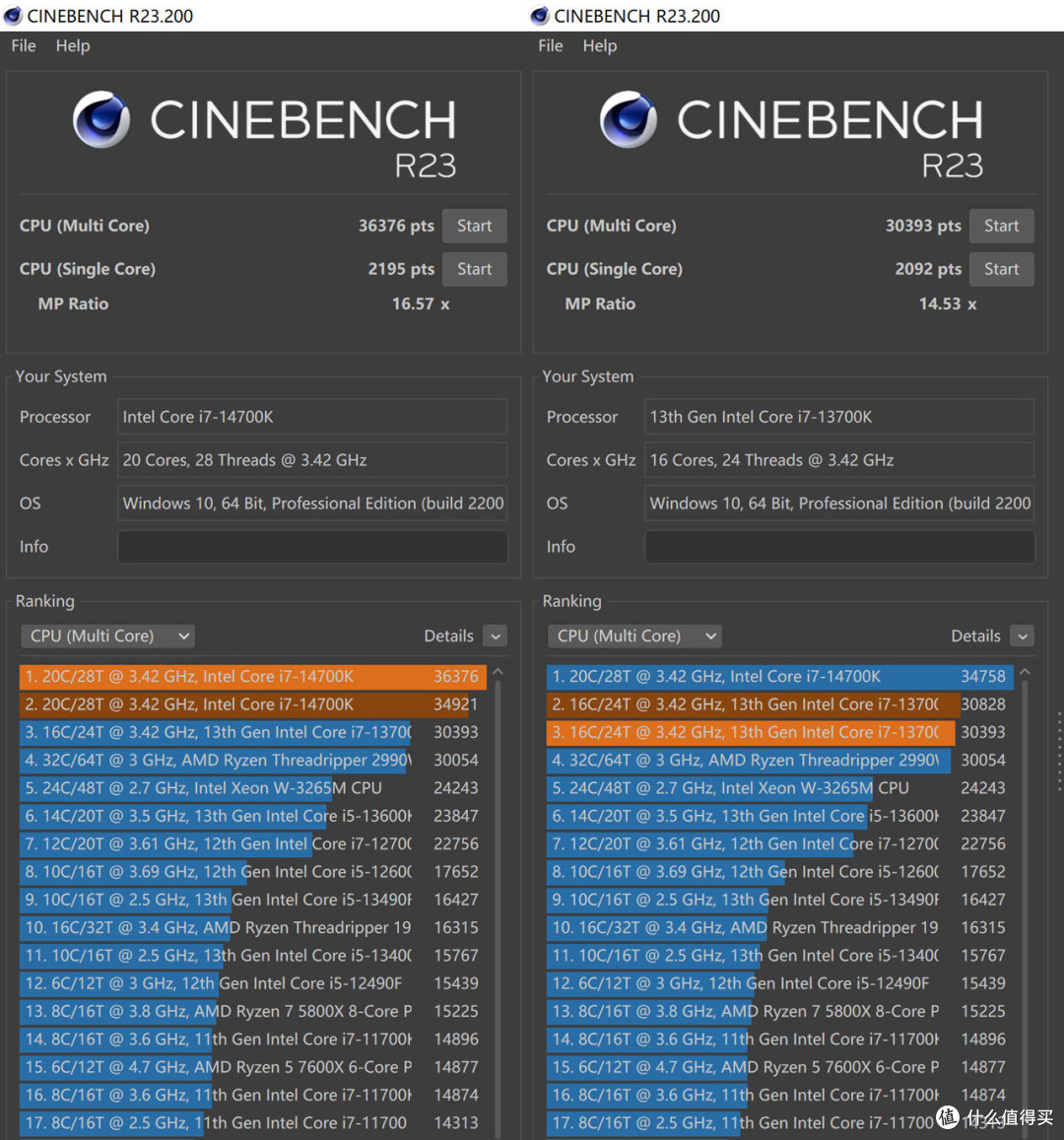Click OS field in right window
This screenshot has height=1140, width=1064.
pyautogui.click(x=839, y=503)
